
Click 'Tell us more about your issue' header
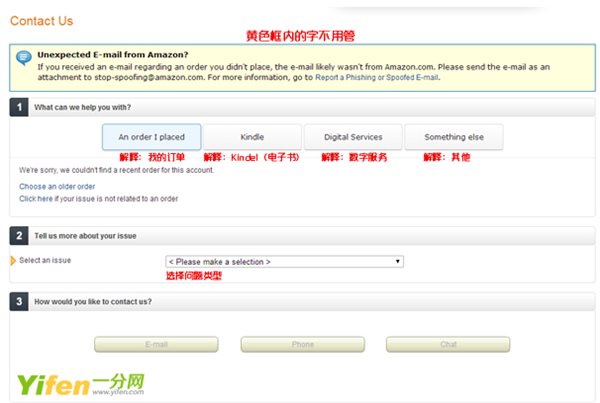coord(85,236)
